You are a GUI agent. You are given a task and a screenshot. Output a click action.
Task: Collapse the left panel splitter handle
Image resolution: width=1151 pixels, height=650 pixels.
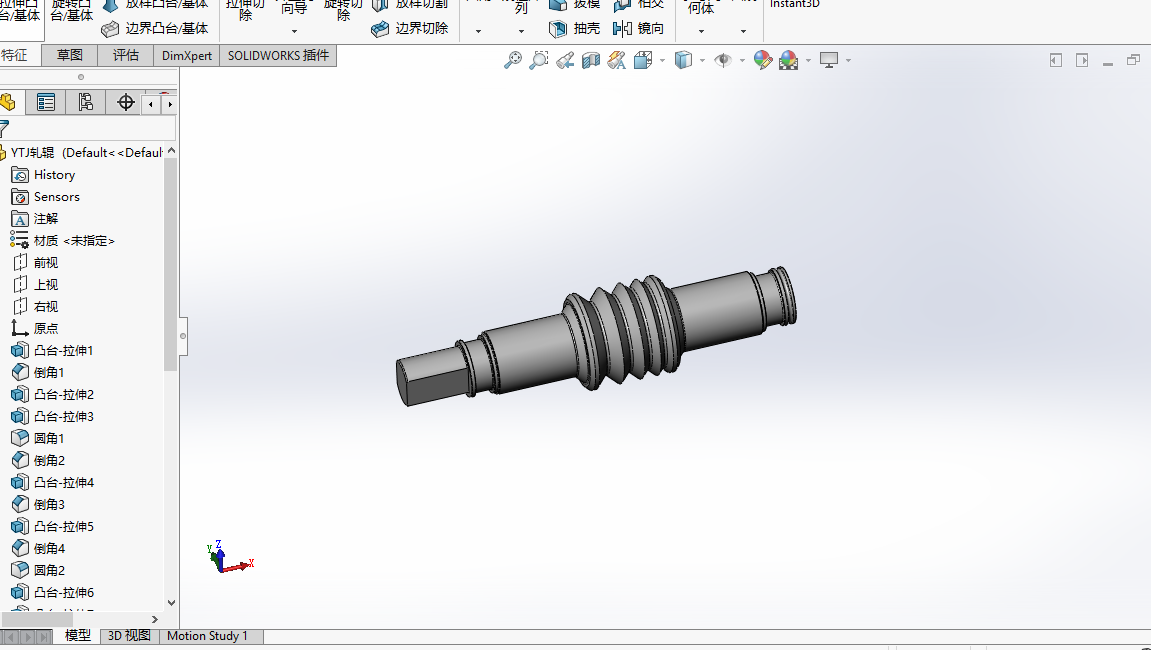(x=183, y=336)
